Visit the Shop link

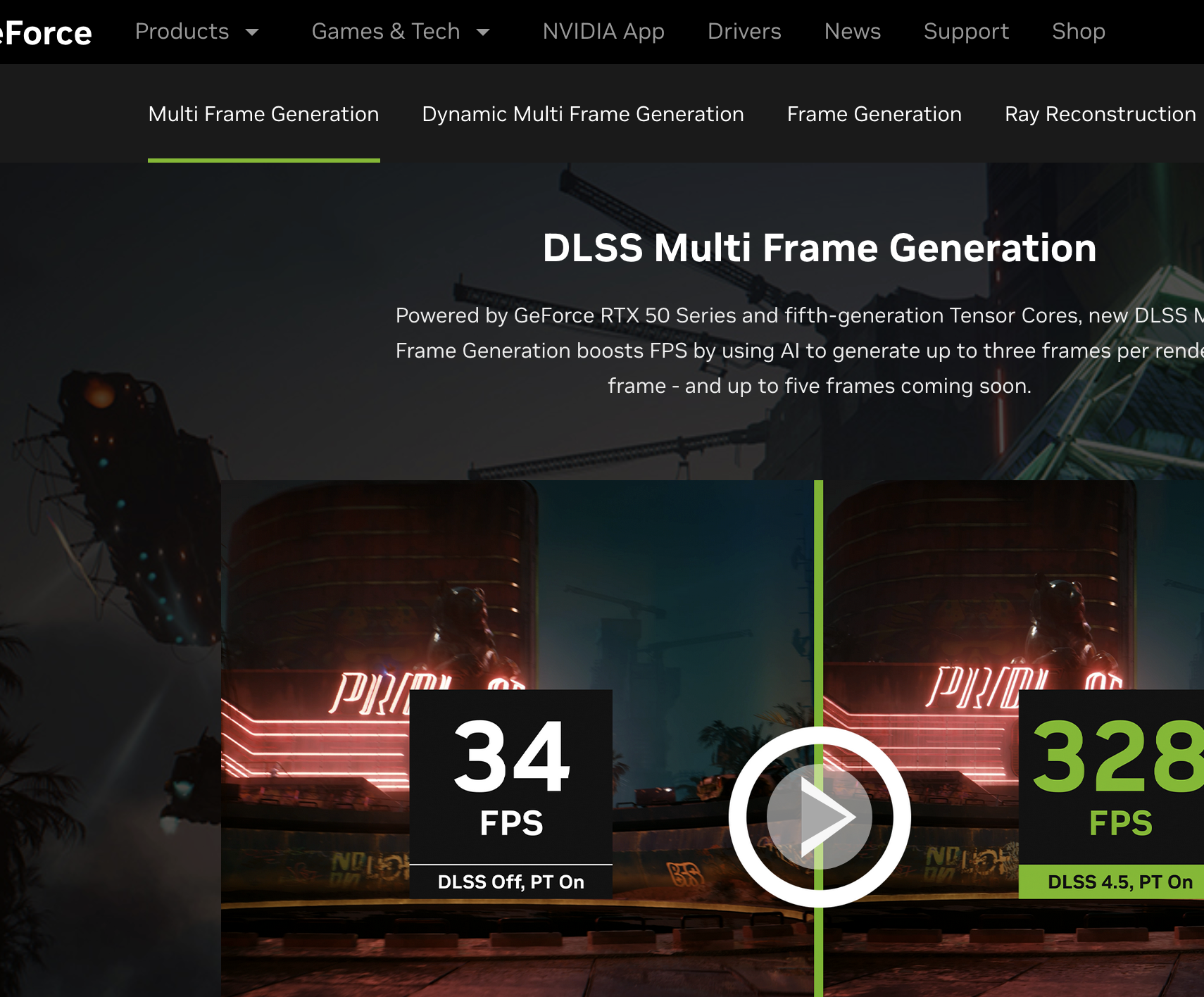(1079, 32)
